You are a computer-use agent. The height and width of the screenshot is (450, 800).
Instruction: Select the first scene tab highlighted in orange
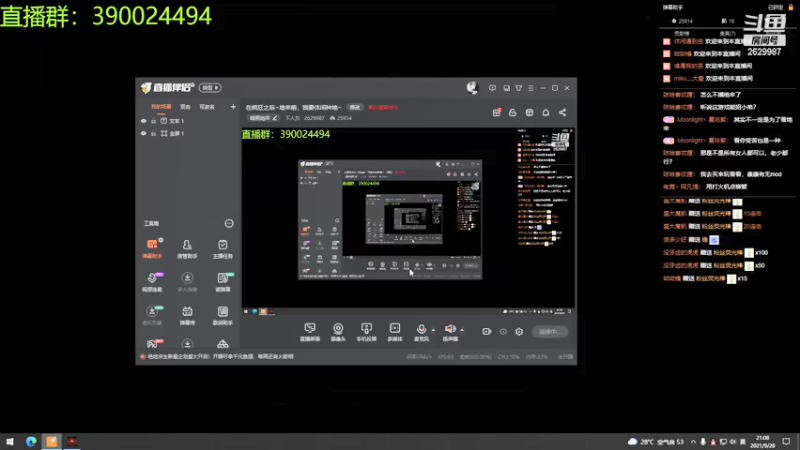(x=161, y=107)
